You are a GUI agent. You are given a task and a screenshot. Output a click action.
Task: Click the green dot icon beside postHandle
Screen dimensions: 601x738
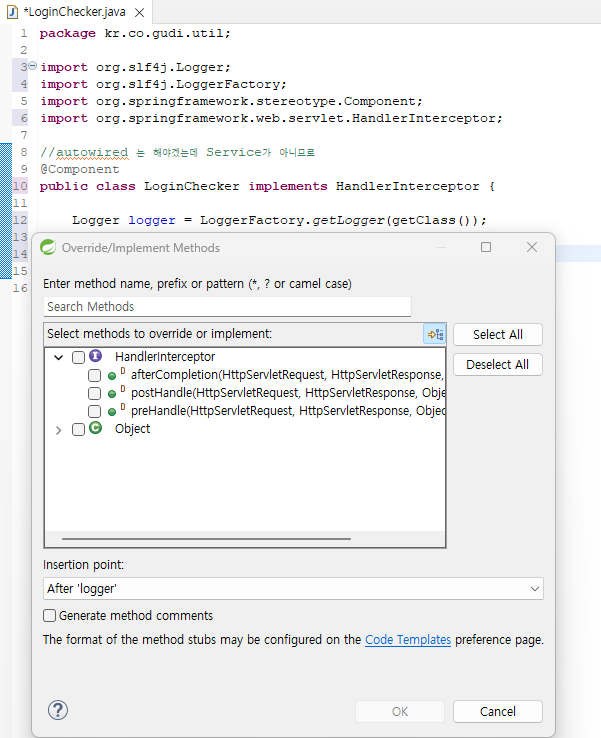(x=112, y=394)
